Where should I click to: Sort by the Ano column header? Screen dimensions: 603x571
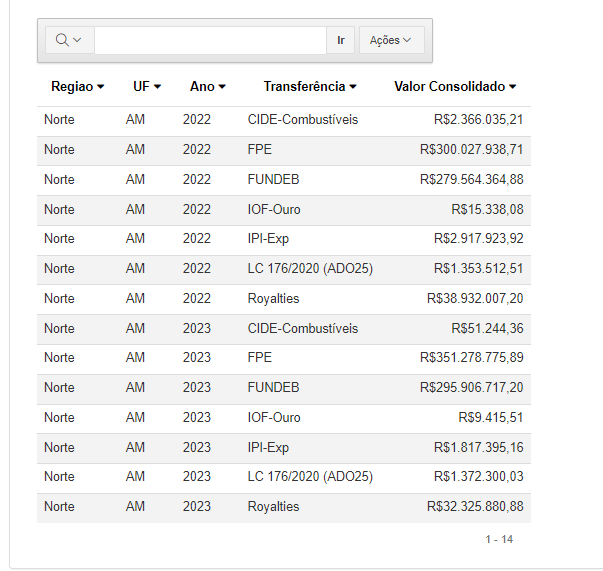pyautogui.click(x=208, y=87)
